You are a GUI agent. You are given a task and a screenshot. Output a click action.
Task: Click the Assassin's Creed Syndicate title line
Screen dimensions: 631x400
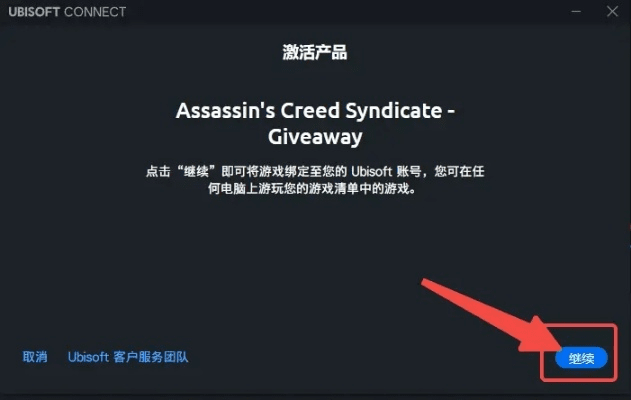click(315, 111)
